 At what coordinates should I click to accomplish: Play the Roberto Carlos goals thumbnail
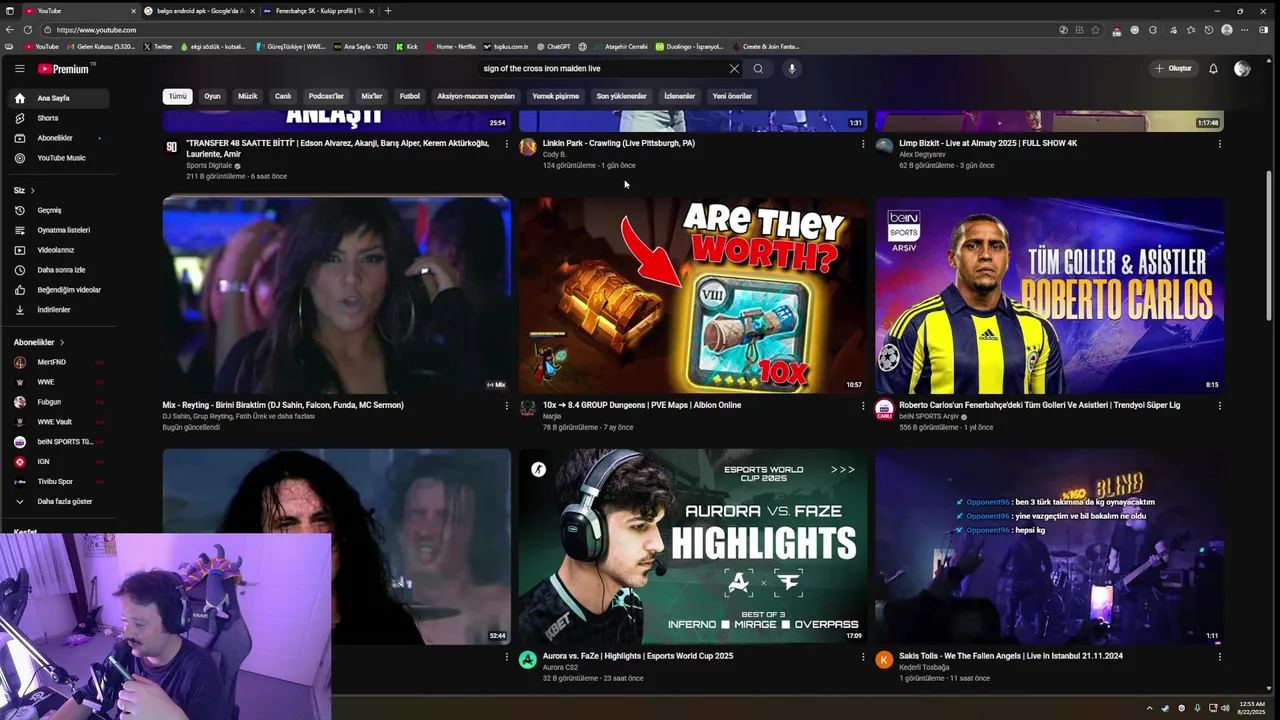coord(1049,295)
